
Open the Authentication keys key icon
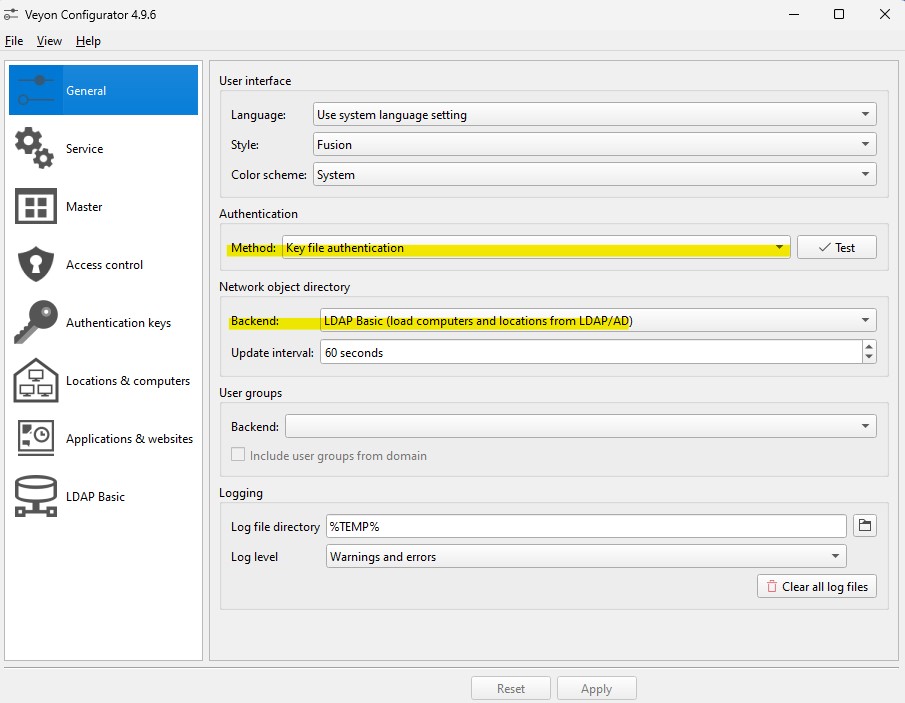(x=36, y=322)
